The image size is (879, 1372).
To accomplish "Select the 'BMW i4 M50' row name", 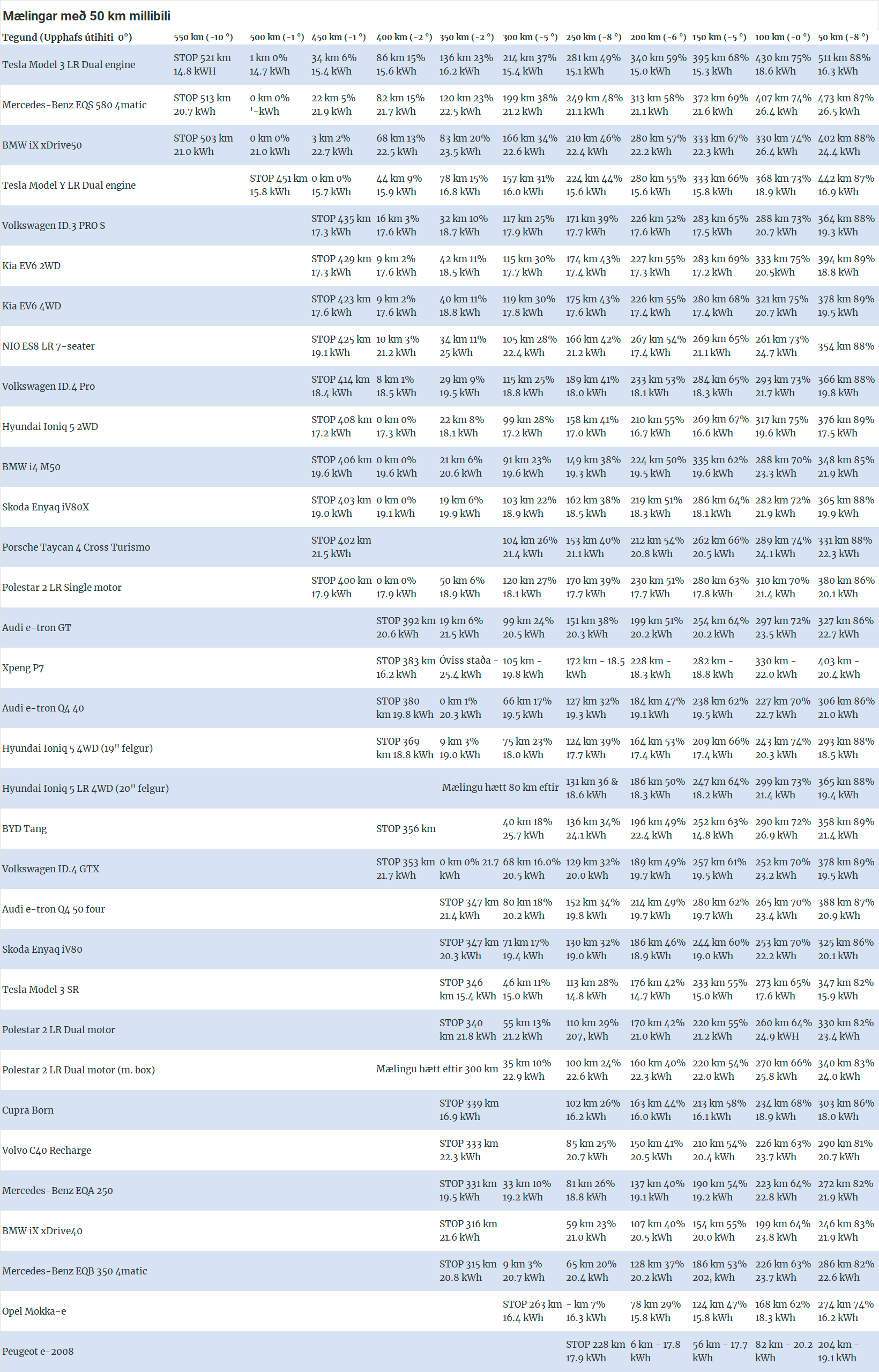I will tap(32, 467).
